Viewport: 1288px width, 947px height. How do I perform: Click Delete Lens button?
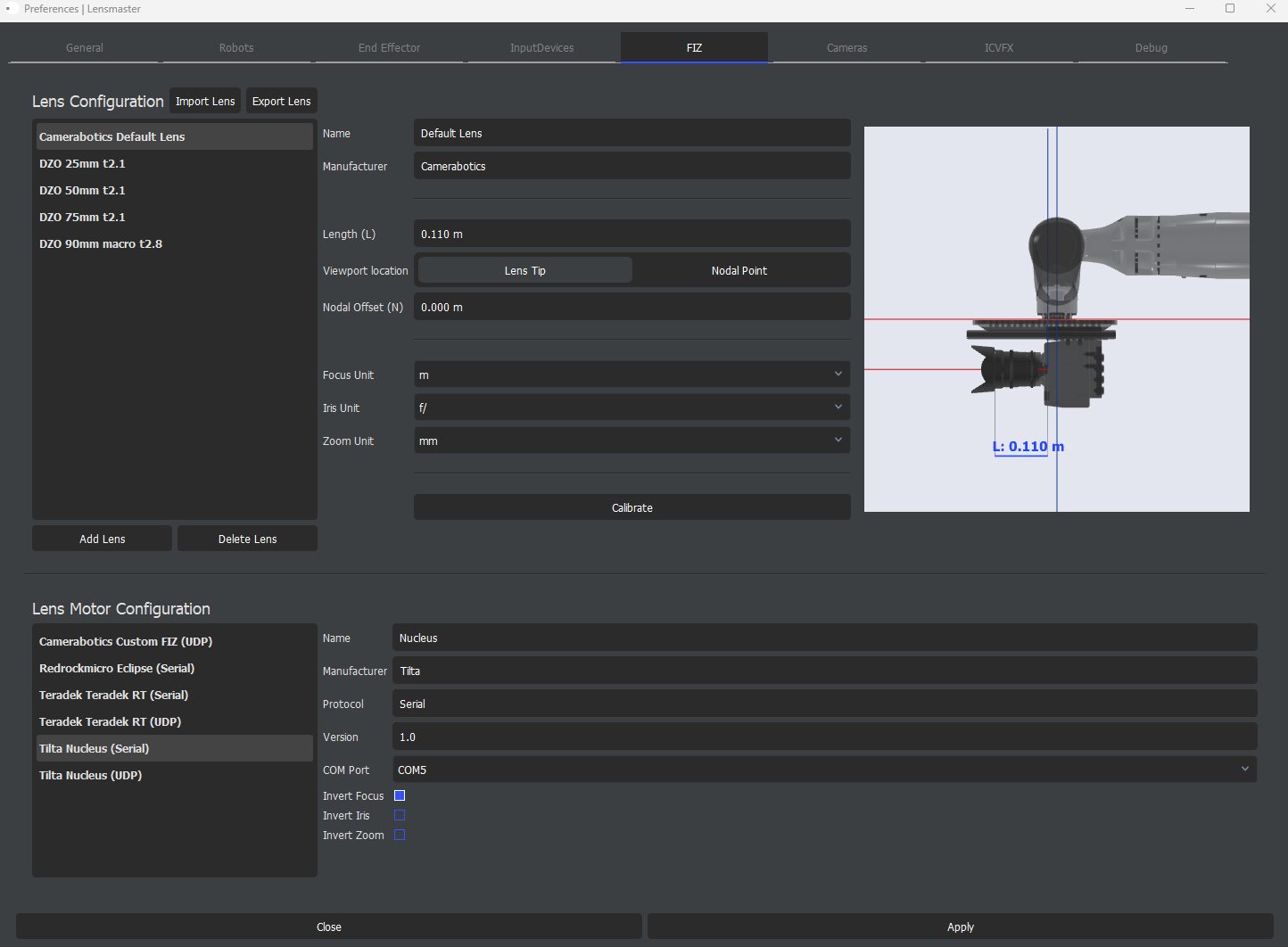click(x=248, y=539)
